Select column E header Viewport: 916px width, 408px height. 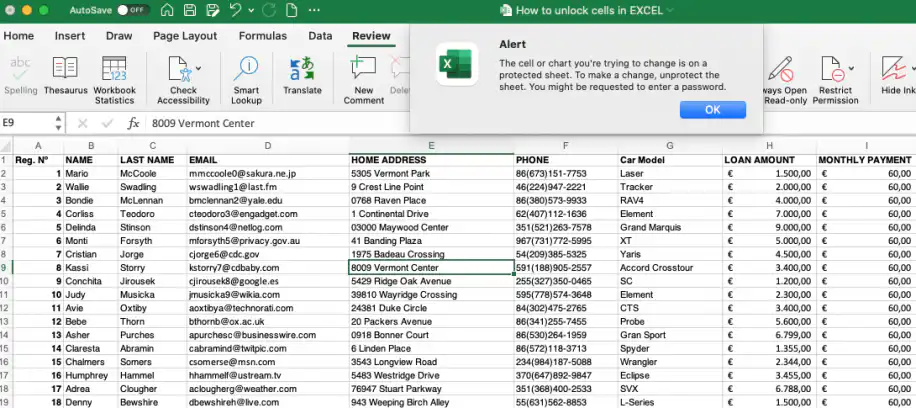(431, 146)
